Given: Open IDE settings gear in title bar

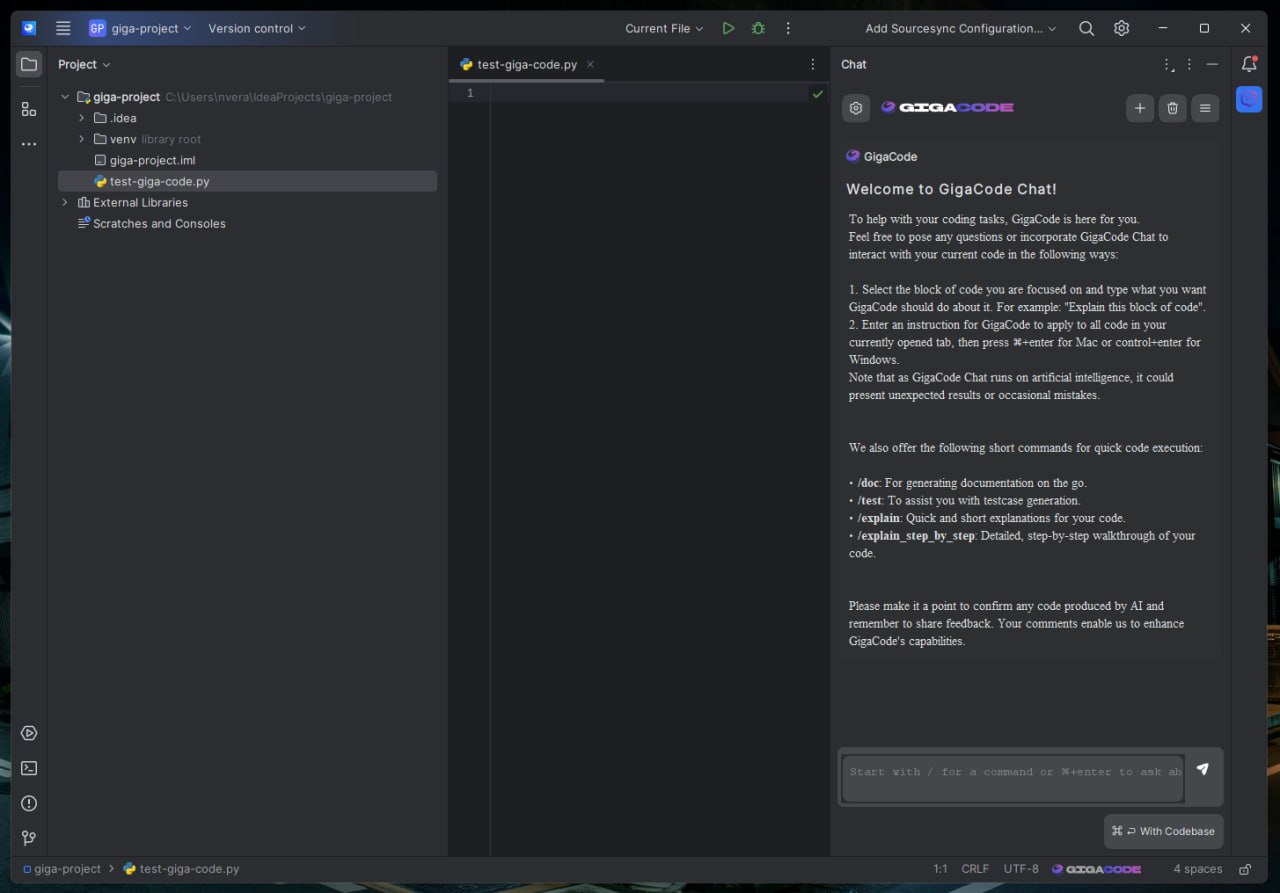Looking at the screenshot, I should (x=1121, y=28).
